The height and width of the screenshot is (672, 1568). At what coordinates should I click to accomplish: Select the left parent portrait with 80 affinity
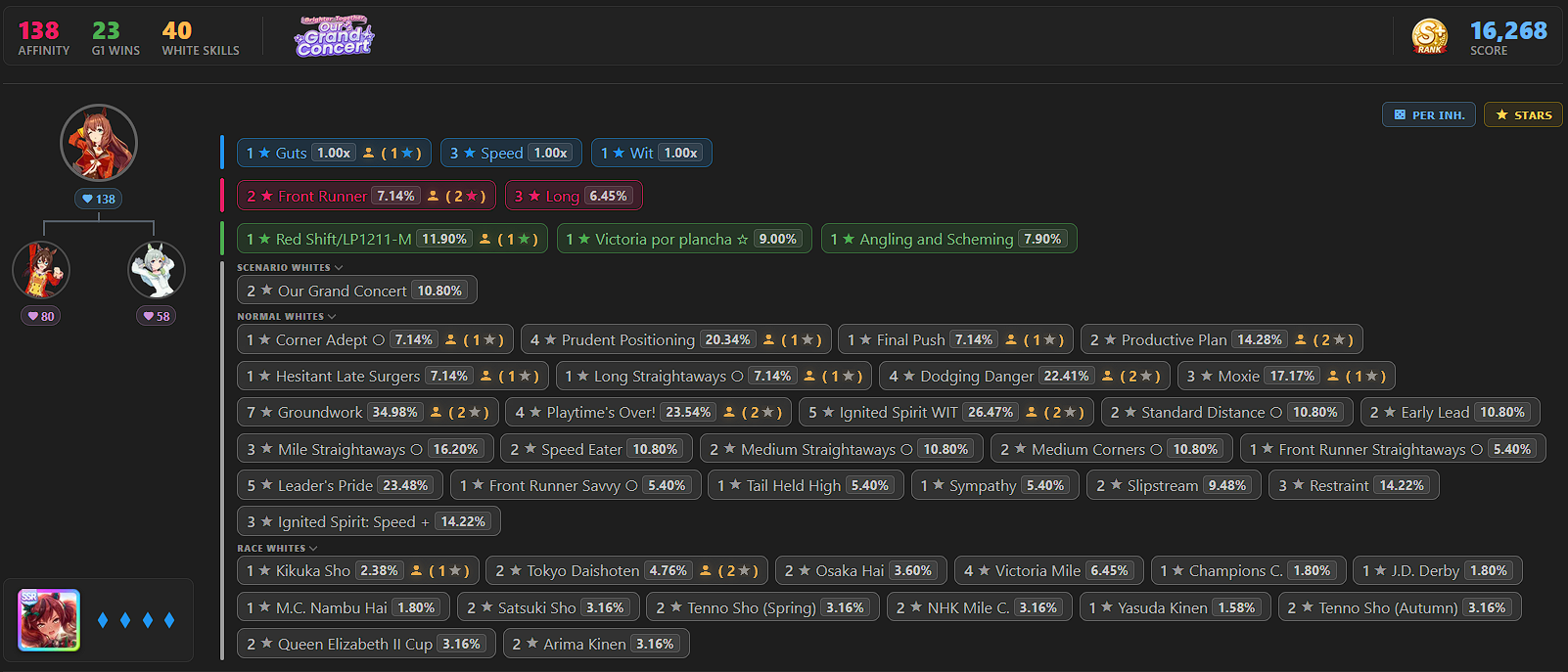[x=41, y=270]
